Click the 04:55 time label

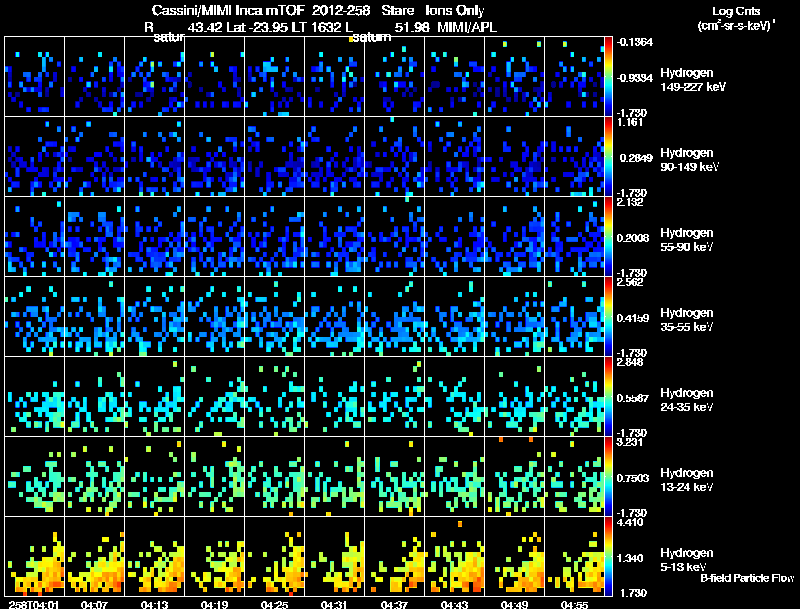[574, 605]
